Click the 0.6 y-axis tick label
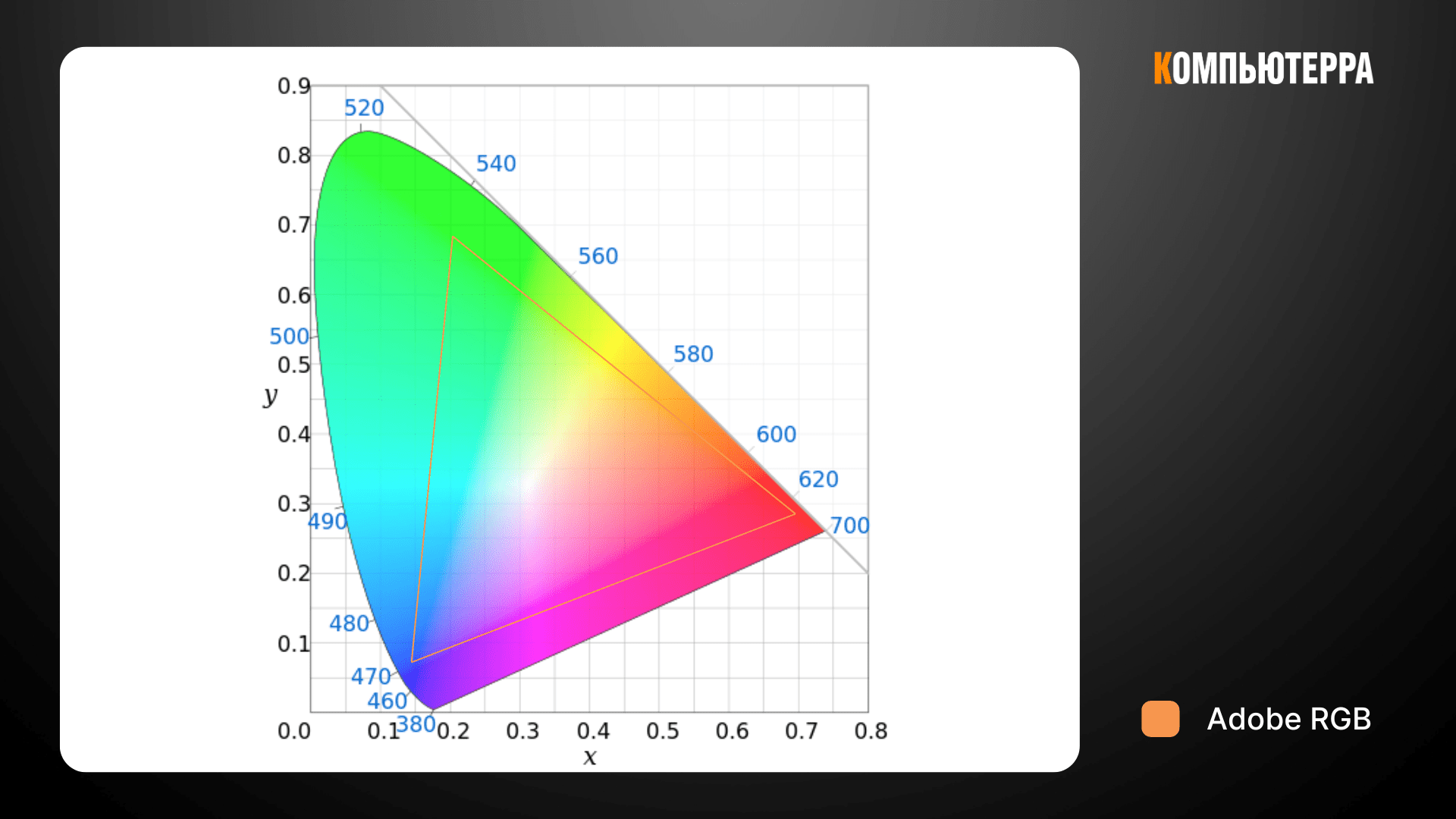This screenshot has height=819, width=1456. [294, 295]
